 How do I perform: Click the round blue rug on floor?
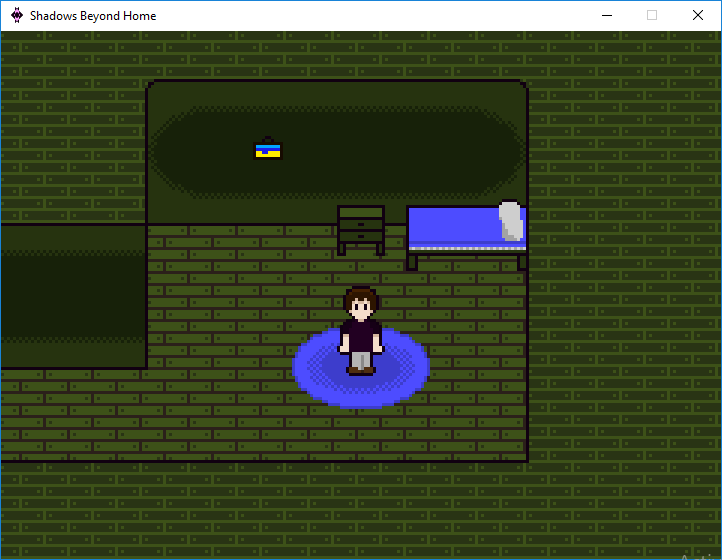361,366
